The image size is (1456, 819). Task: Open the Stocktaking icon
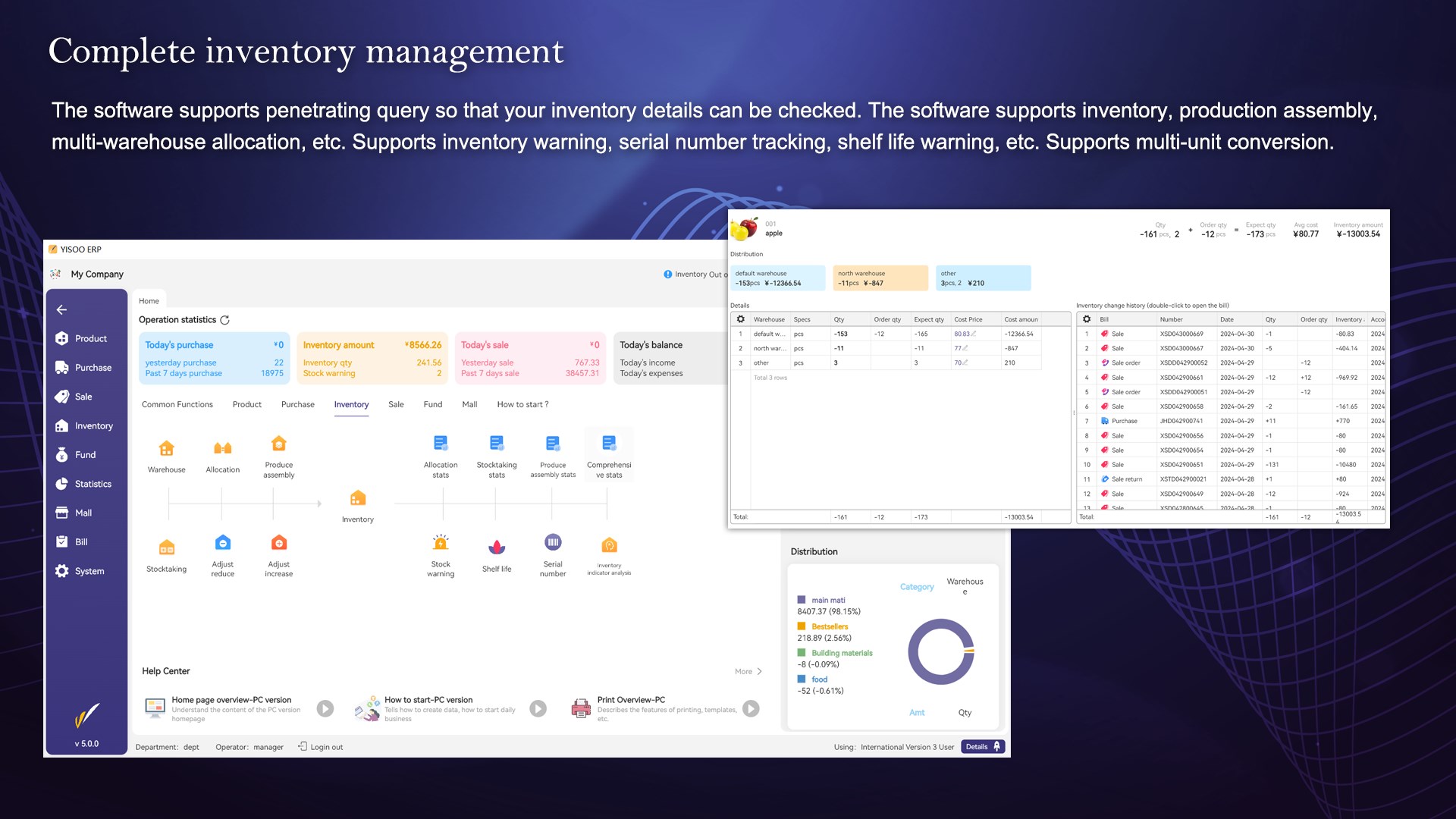(166, 548)
